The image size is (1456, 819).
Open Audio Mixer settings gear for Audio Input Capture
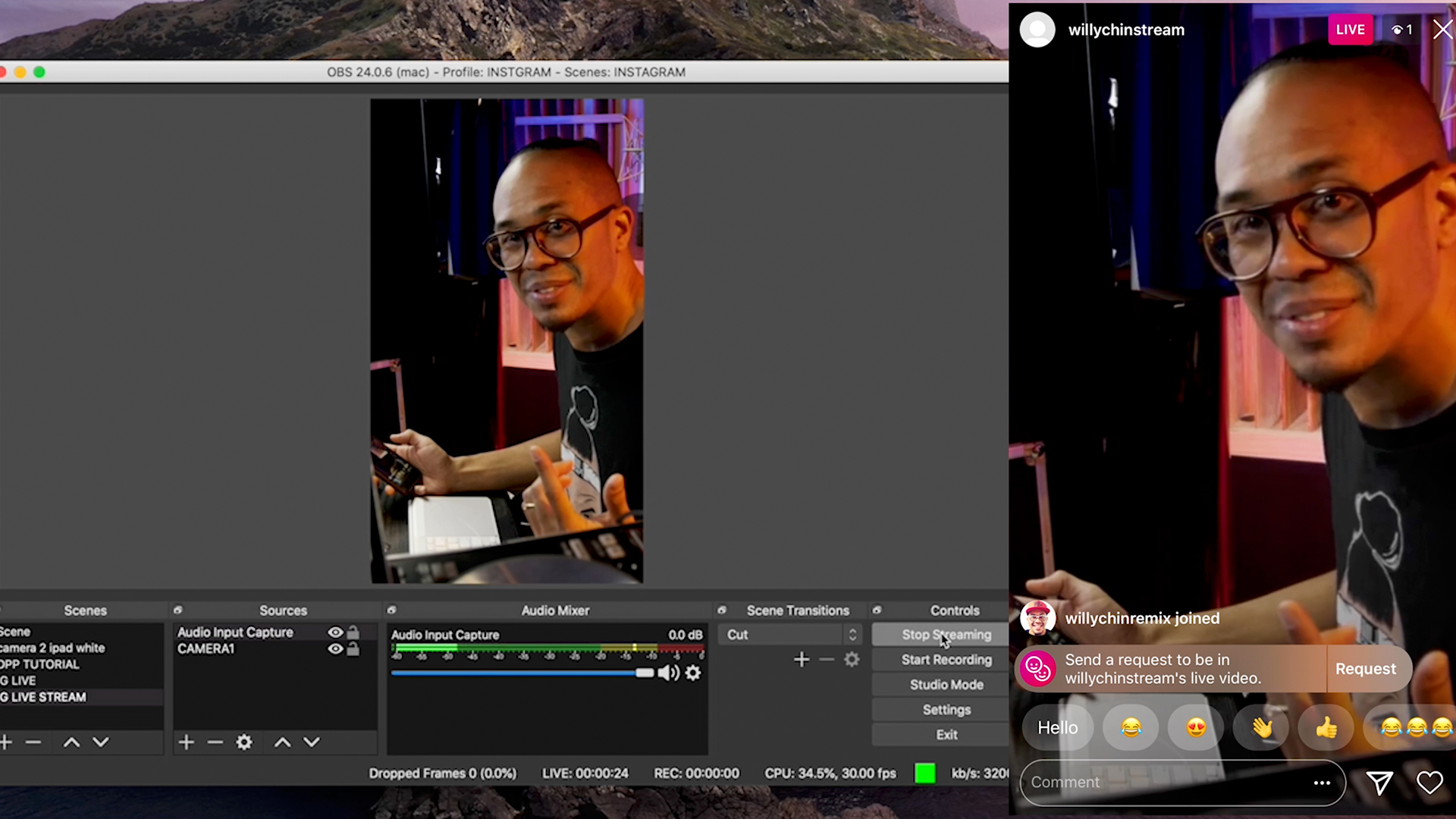point(693,673)
